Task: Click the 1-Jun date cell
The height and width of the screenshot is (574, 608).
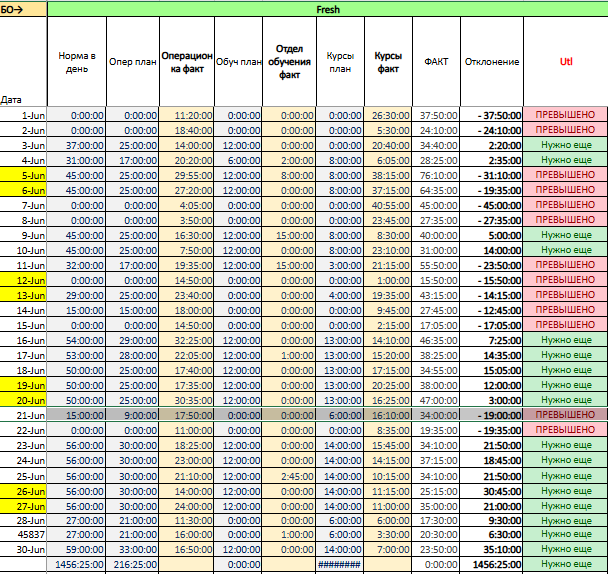Action: point(23,115)
